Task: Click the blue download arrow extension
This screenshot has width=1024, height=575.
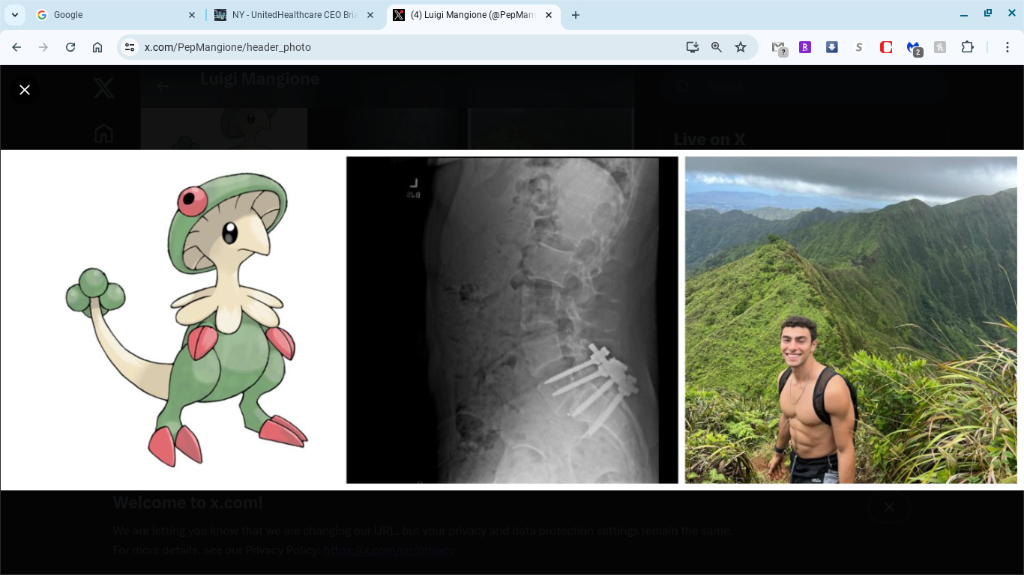Action: pyautogui.click(x=832, y=47)
